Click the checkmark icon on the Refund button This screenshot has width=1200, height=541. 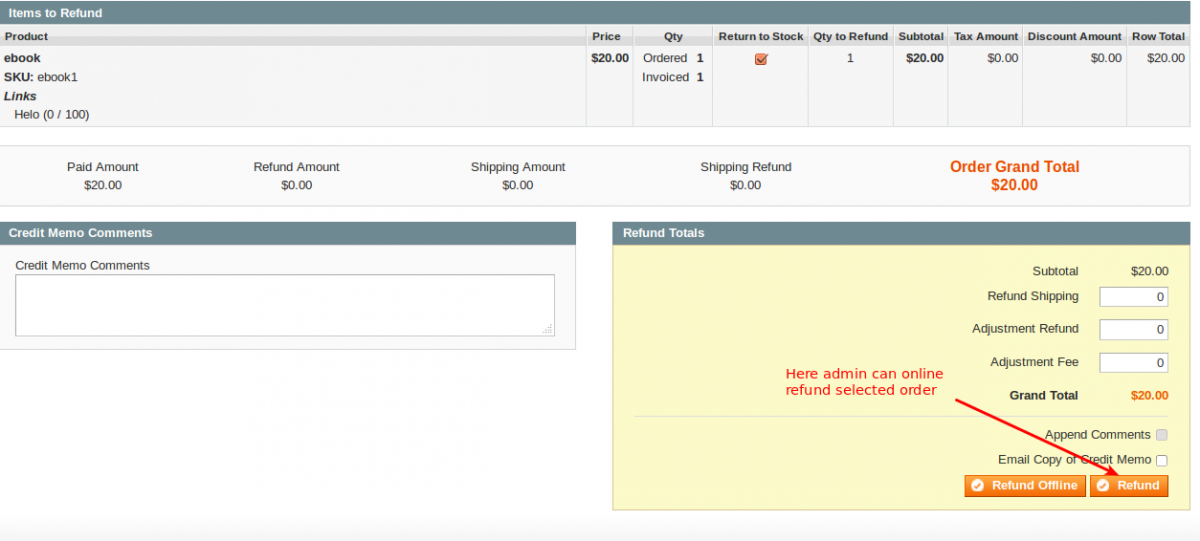click(x=1103, y=486)
